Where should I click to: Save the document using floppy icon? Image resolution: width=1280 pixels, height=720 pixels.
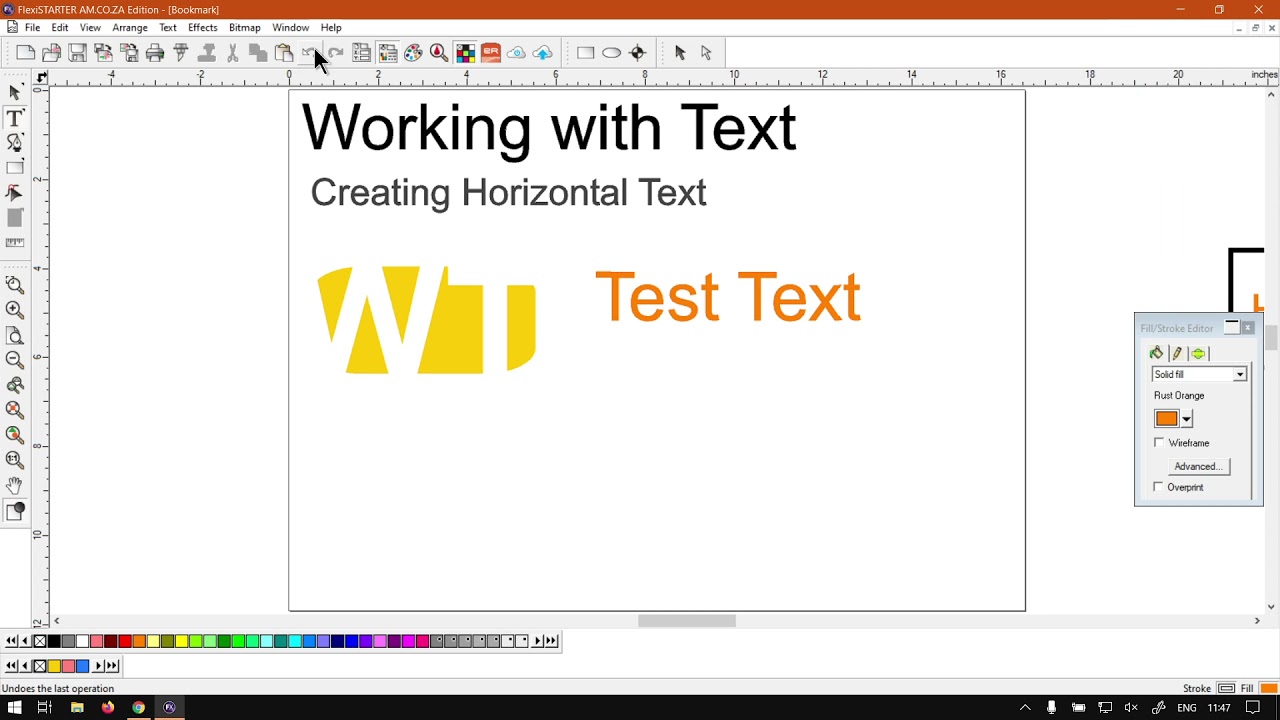point(78,53)
